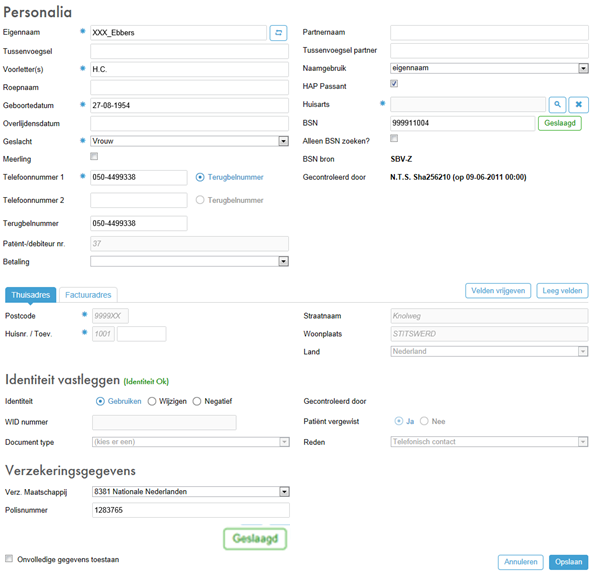This screenshot has height=575, width=597.
Task: Choose Wijzigen identity option
Action: 152,401
